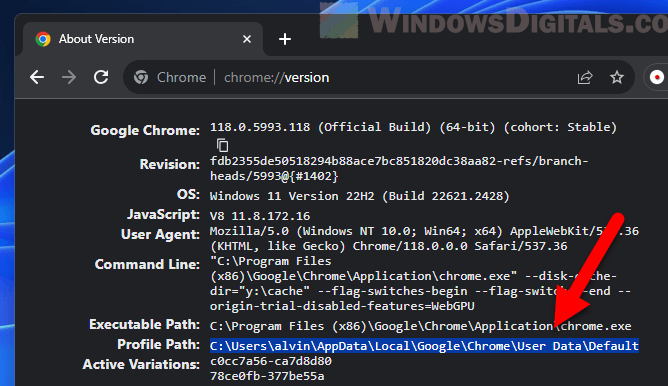668x386 pixels.
Task: Click variation '78ce0fb-377be55a'
Action: 267,376
